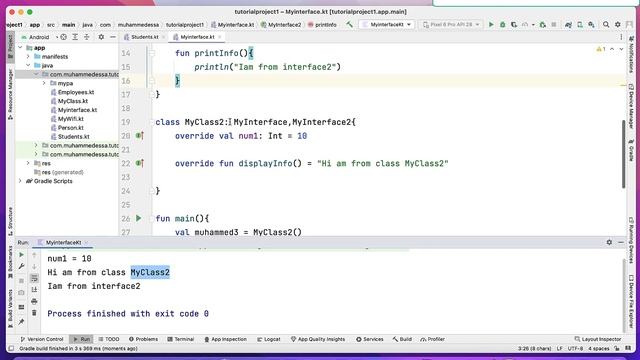Run the app with the green play button in toolbar
Viewport: 640px width, 360px height.
491,25
